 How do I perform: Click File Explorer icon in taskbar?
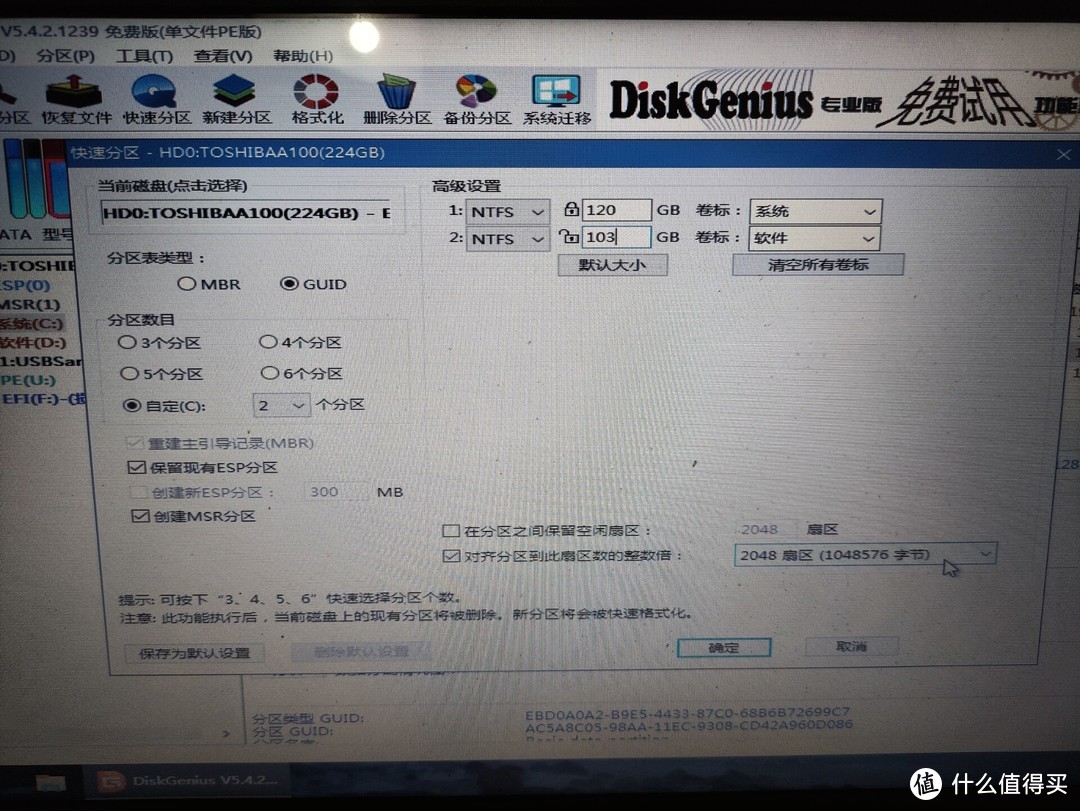pyautogui.click(x=50, y=782)
